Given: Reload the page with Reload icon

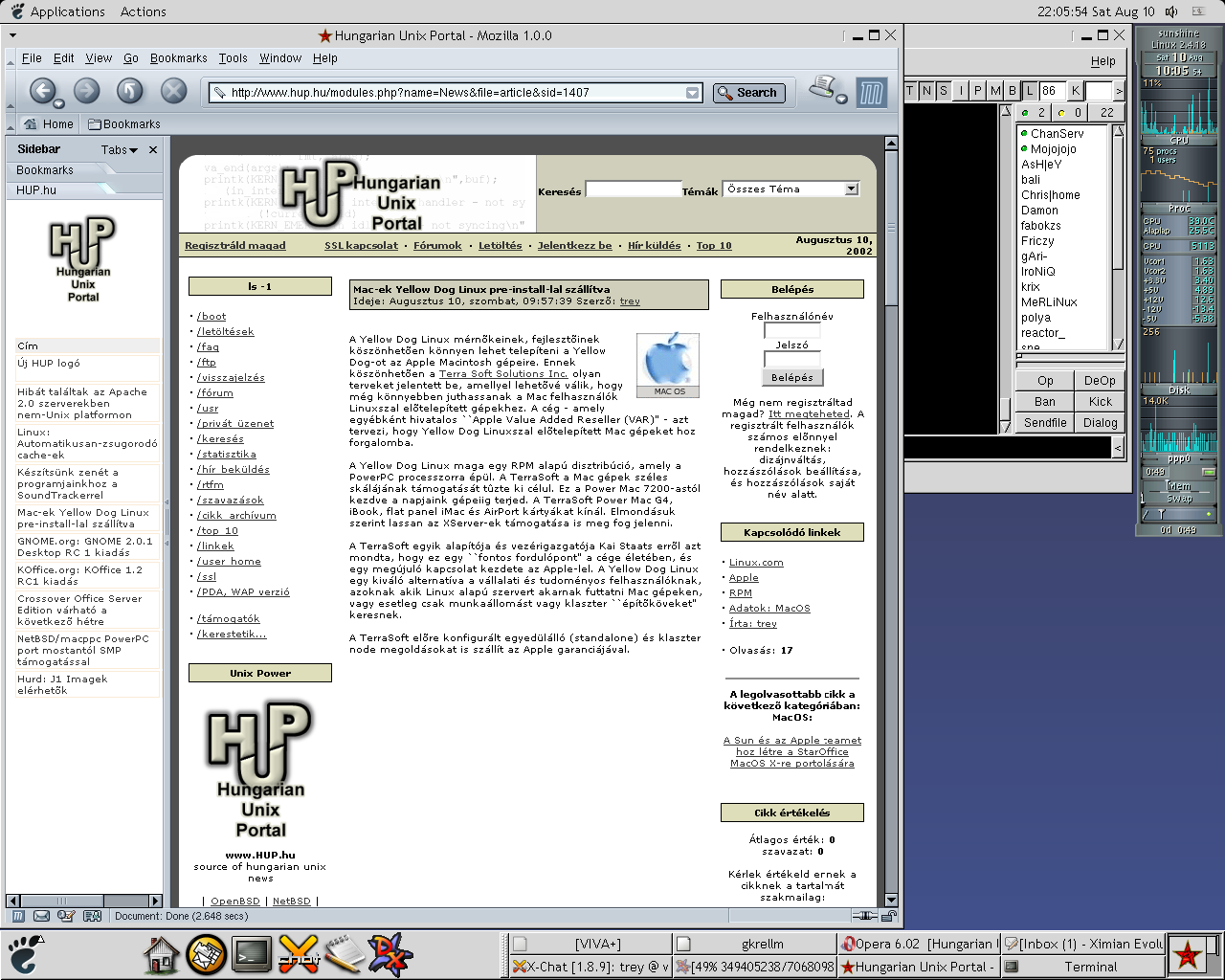Looking at the screenshot, I should [x=130, y=92].
